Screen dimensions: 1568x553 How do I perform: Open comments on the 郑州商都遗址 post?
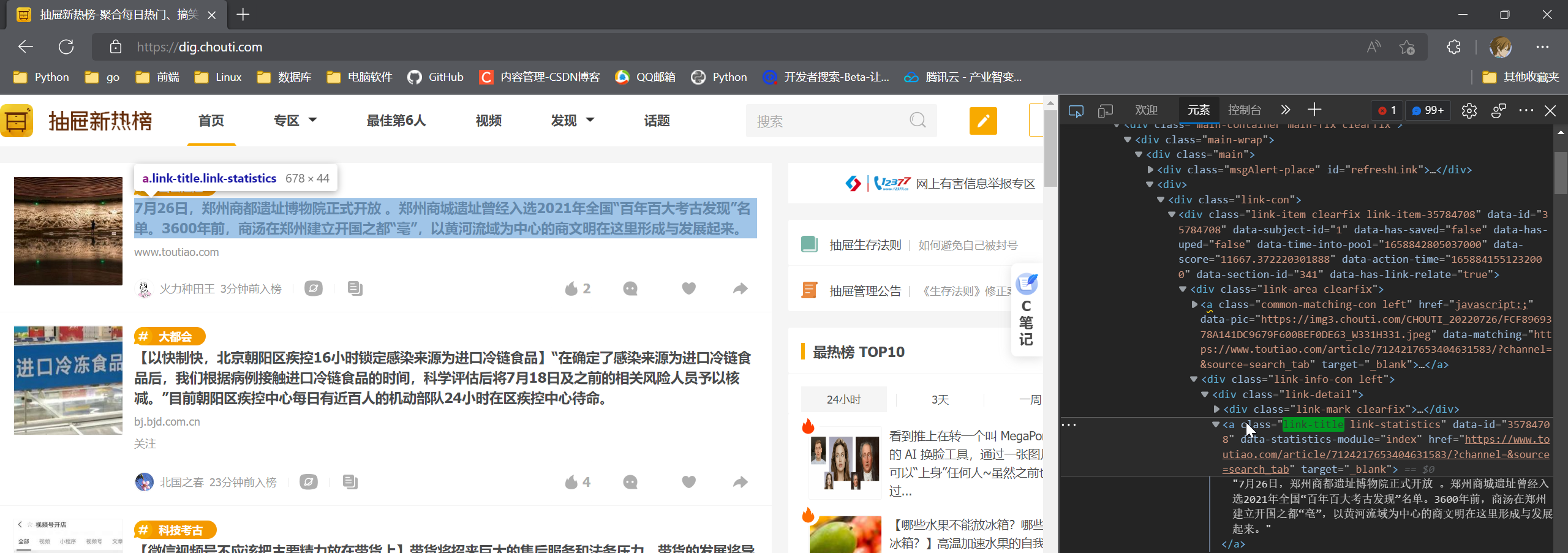630,288
